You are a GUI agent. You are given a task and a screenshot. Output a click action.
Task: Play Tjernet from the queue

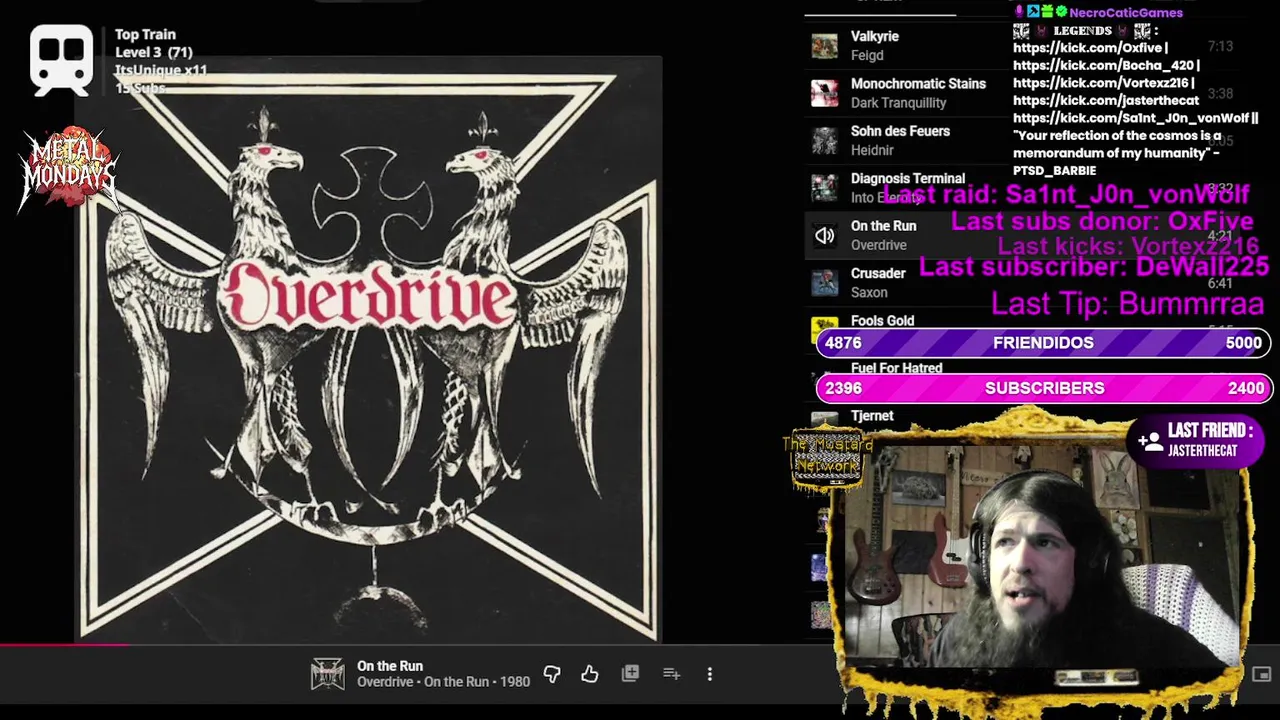872,416
